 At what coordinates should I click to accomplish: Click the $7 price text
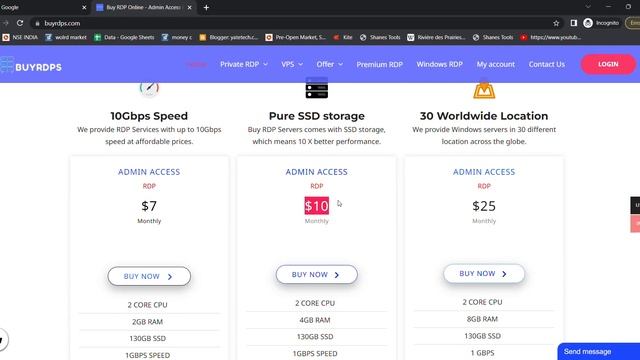coord(149,206)
